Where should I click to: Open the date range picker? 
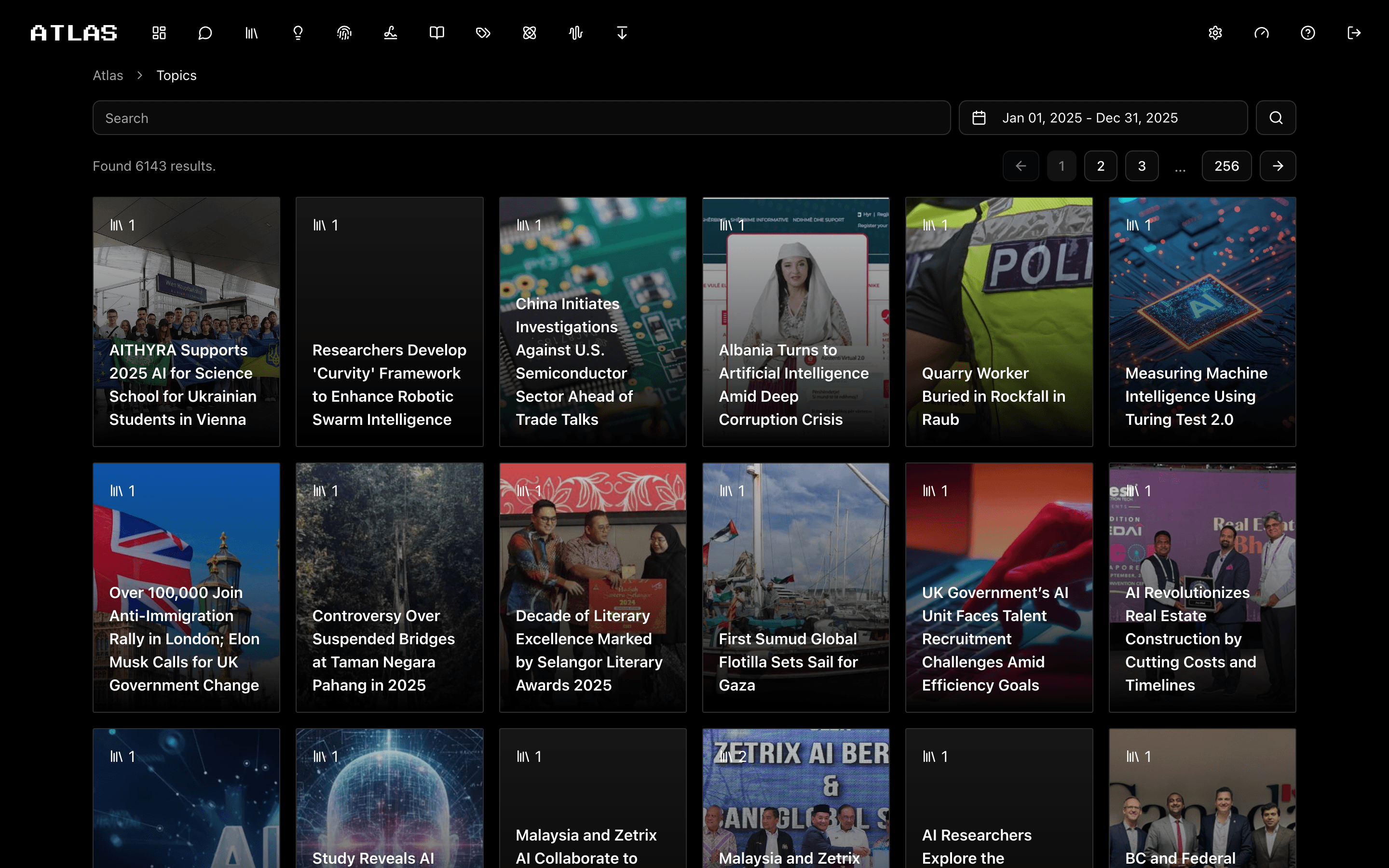point(1103,118)
